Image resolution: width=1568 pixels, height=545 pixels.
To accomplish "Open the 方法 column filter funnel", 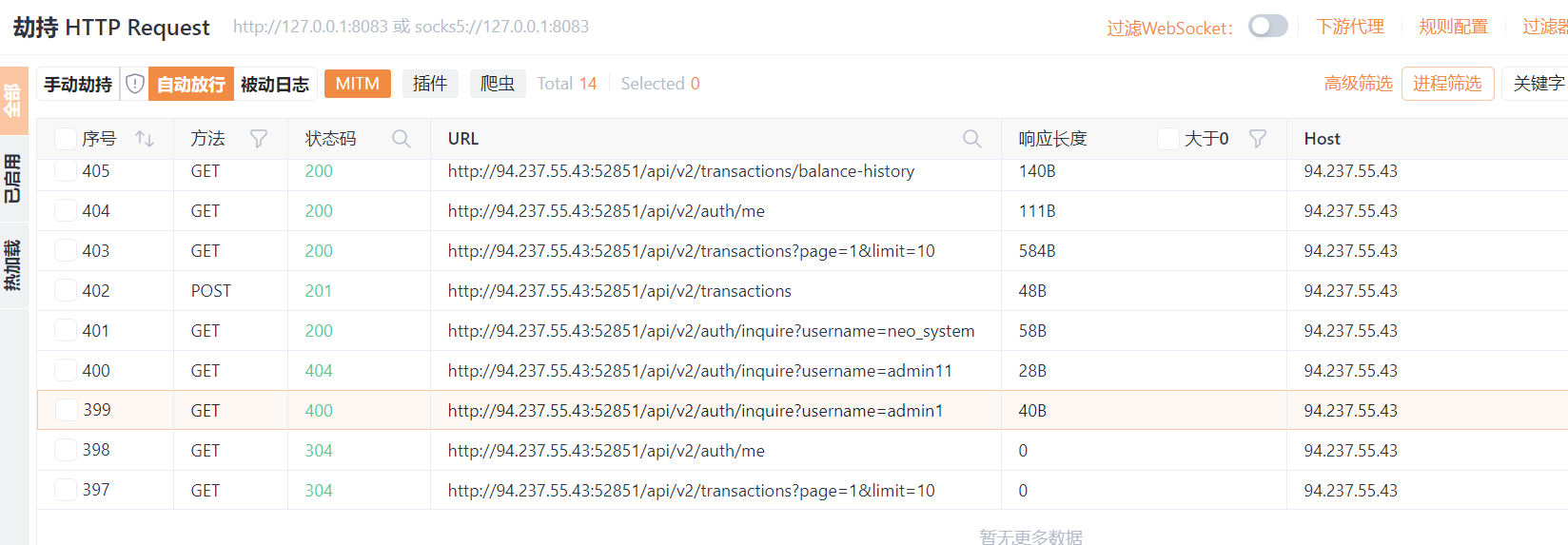I will click(259, 139).
